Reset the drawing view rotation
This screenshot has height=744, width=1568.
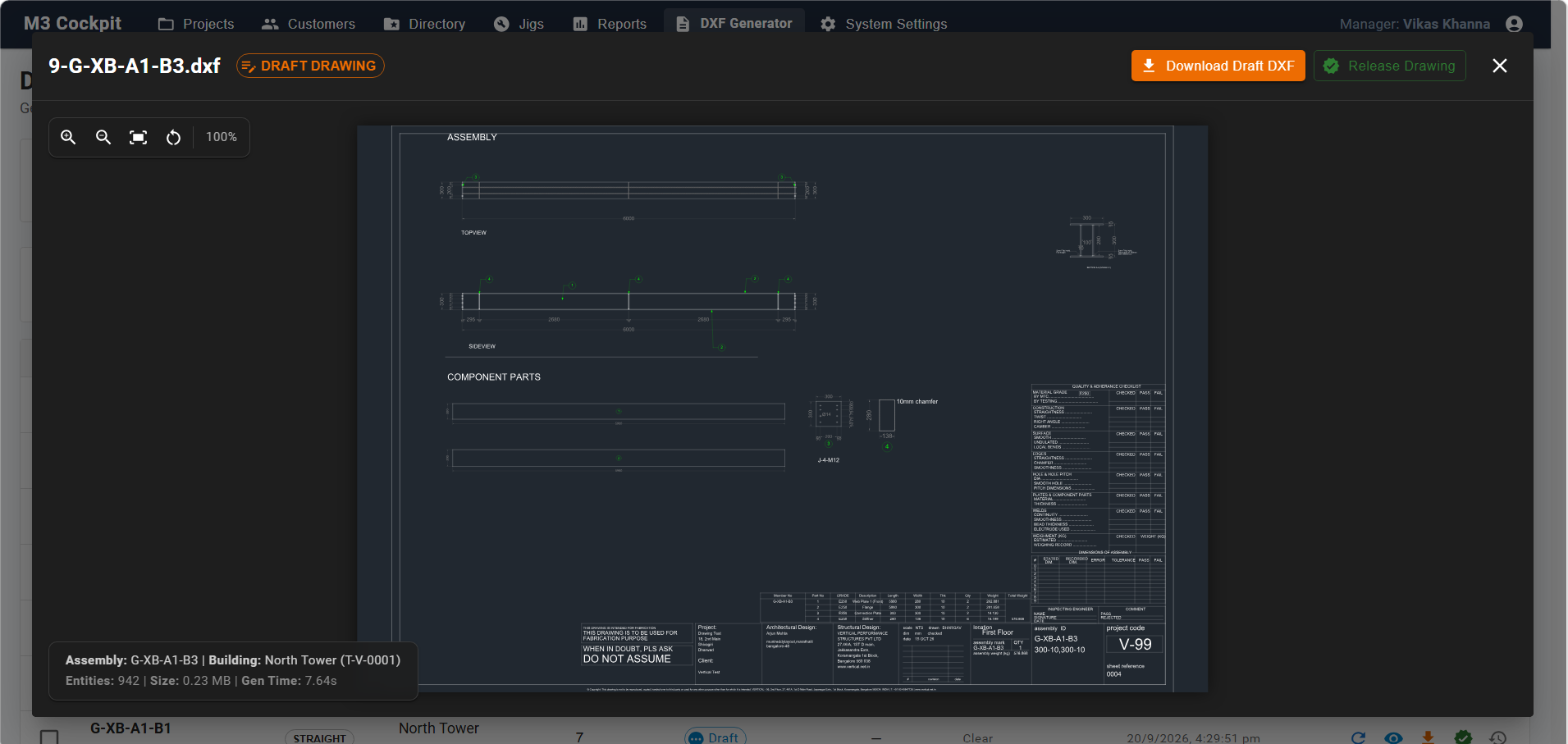pos(173,137)
